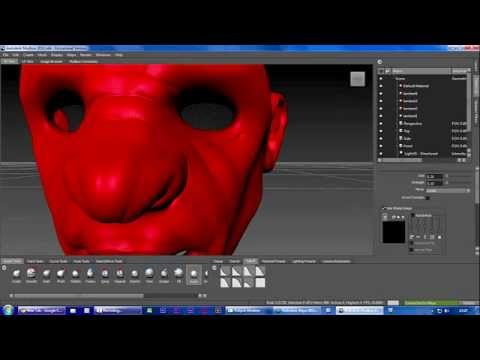Select the Wax sculpt tool

(x=149, y=275)
